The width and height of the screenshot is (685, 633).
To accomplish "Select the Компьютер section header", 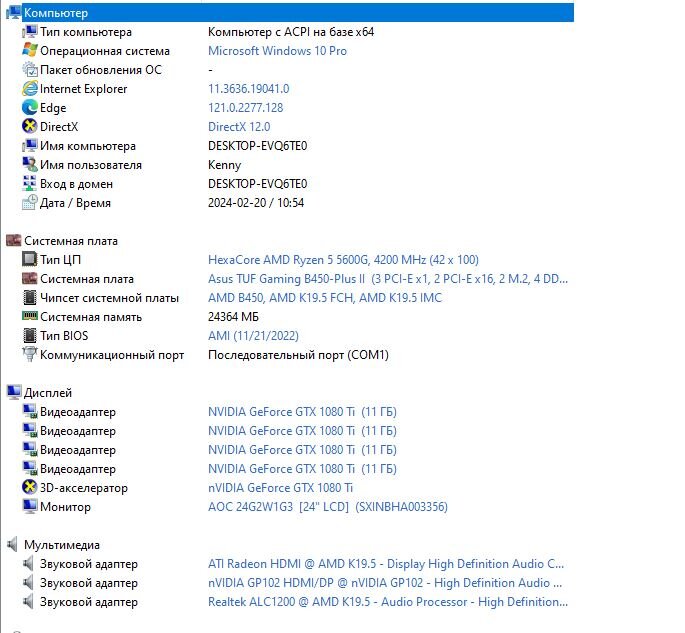I will pos(290,13).
